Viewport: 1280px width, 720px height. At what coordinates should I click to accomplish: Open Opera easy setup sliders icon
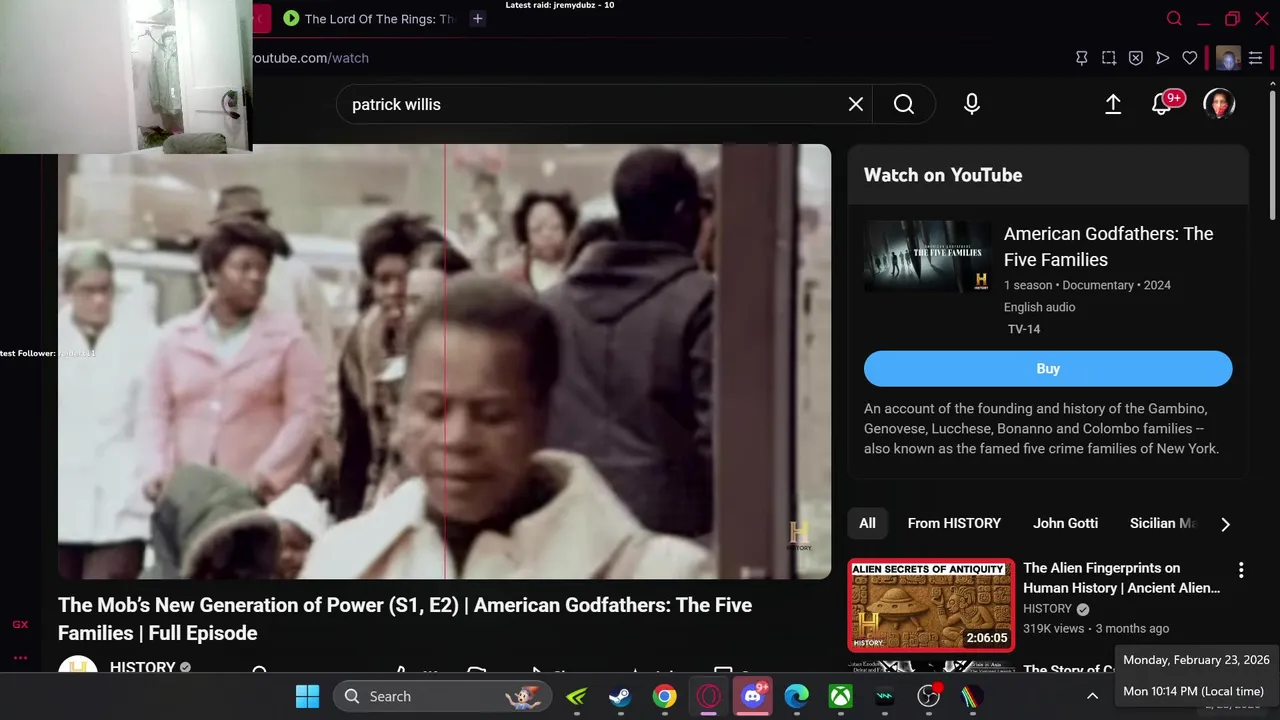pyautogui.click(x=1256, y=58)
